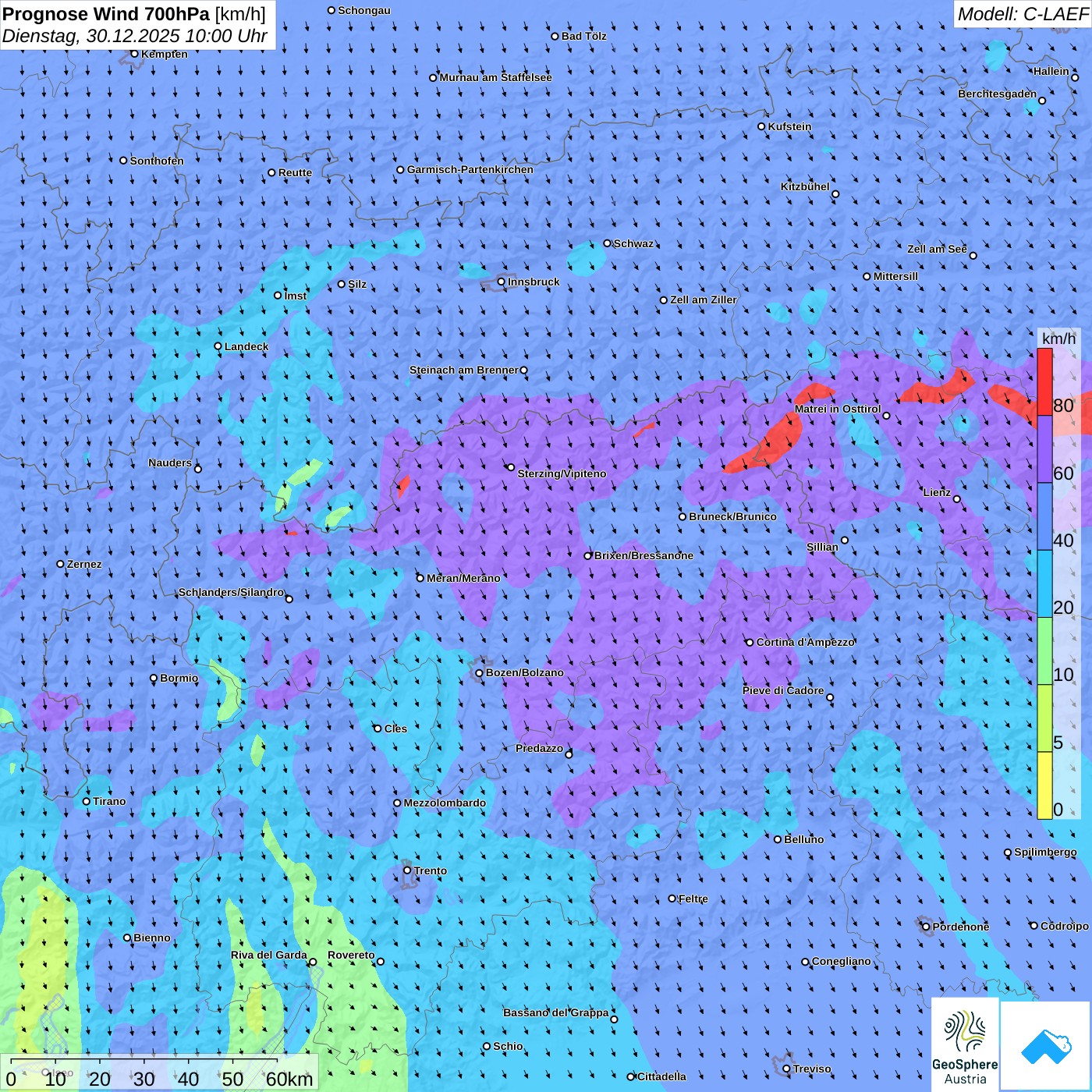
Task: Click the yellow 0 km/h legend color
Action: coord(1044,785)
